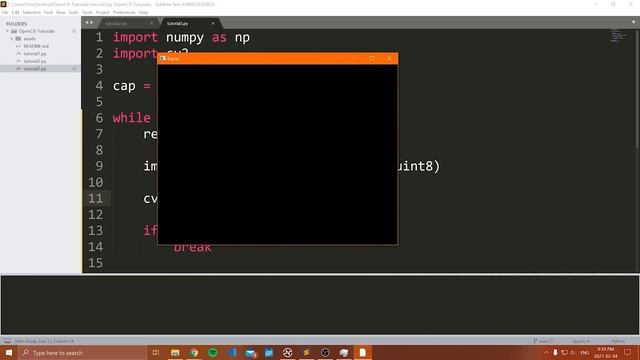
Task: Close the active tutorial3.py tab
Action: [x=213, y=23]
